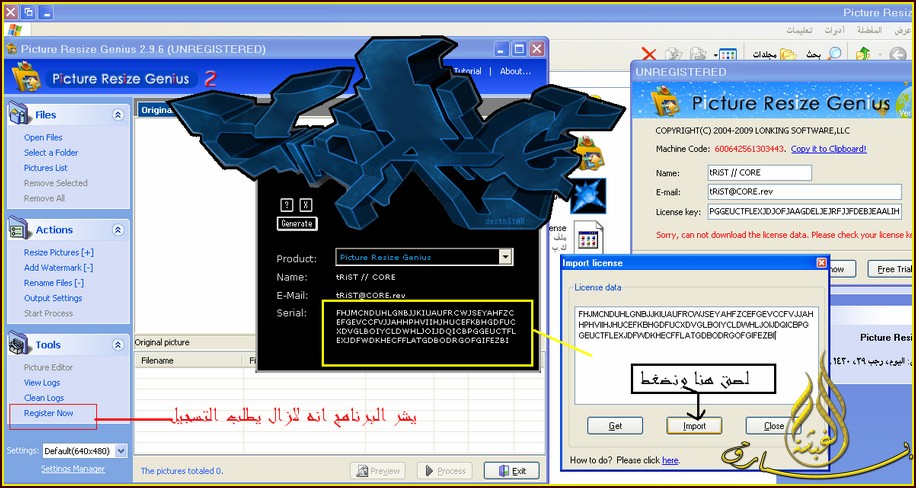Image resolution: width=916 pixels, height=488 pixels.
Task: Open the Pictures List
Action: click(46, 168)
